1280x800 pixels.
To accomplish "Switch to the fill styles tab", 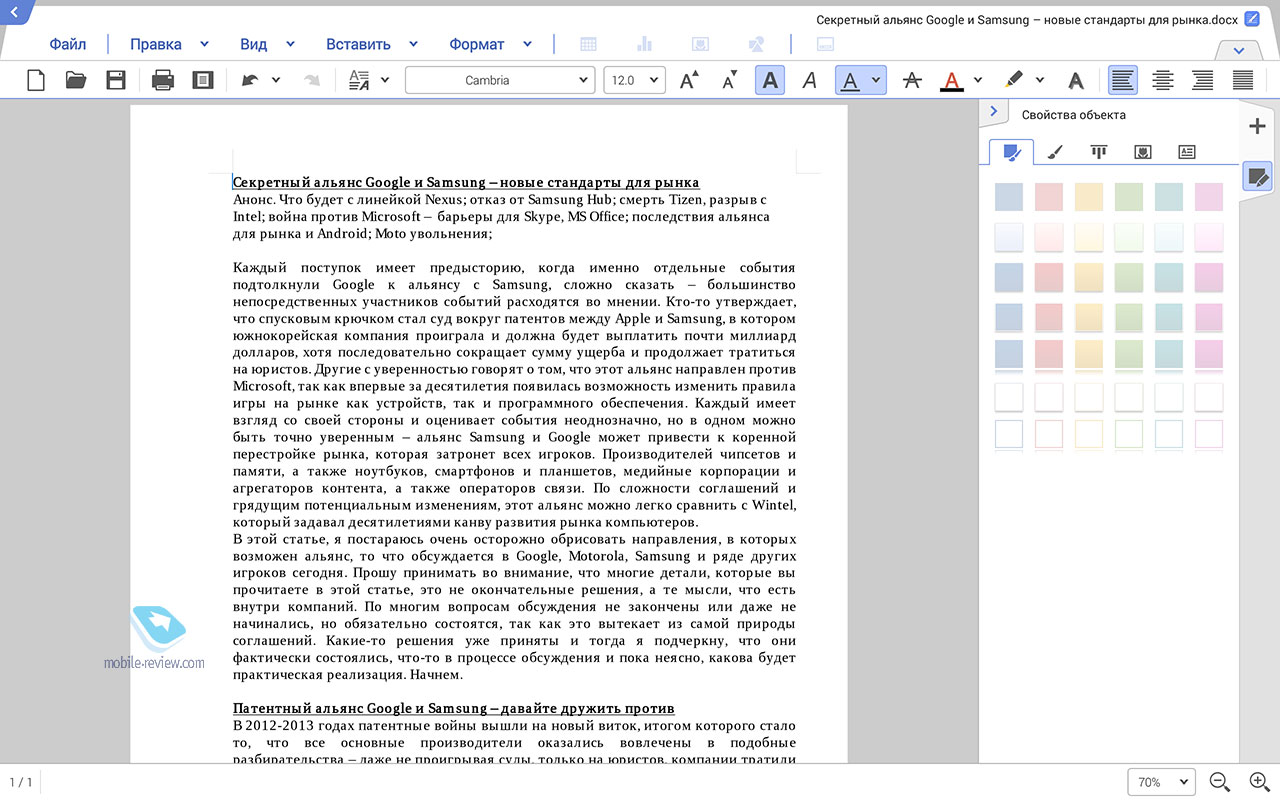I will point(1012,152).
